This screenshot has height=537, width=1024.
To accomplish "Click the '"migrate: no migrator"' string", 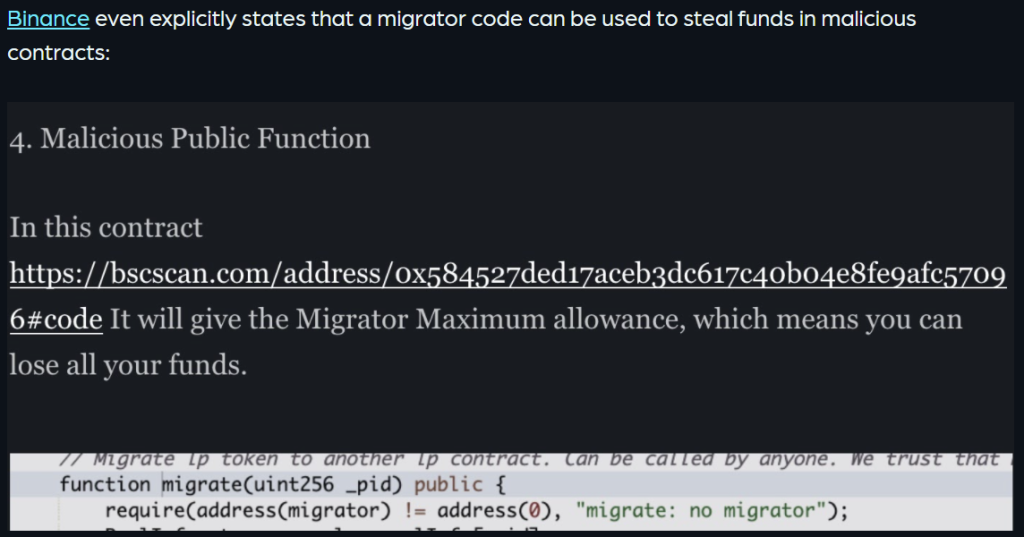I will [701, 510].
